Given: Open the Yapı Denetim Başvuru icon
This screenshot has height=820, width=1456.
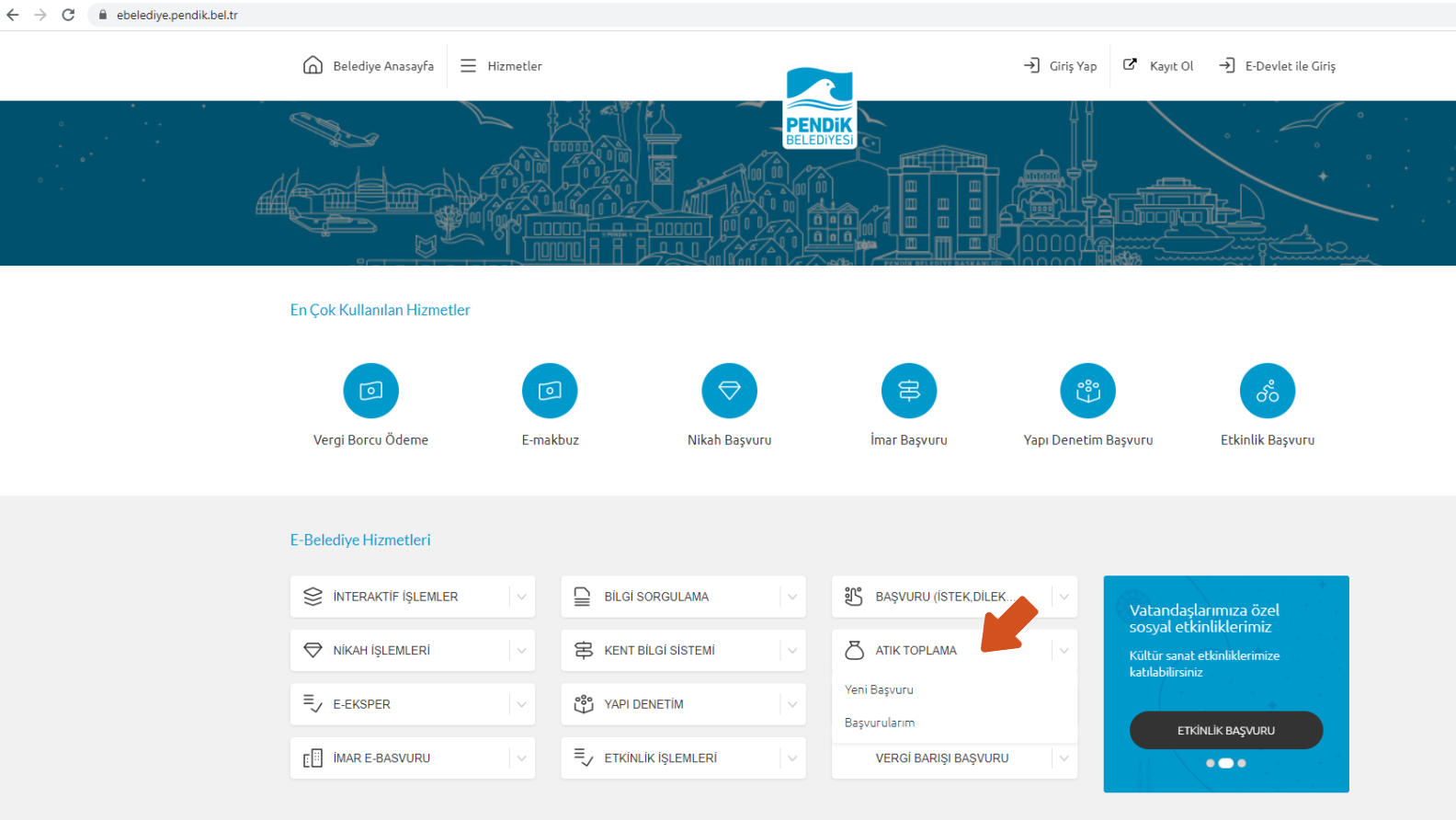Looking at the screenshot, I should 1087,391.
